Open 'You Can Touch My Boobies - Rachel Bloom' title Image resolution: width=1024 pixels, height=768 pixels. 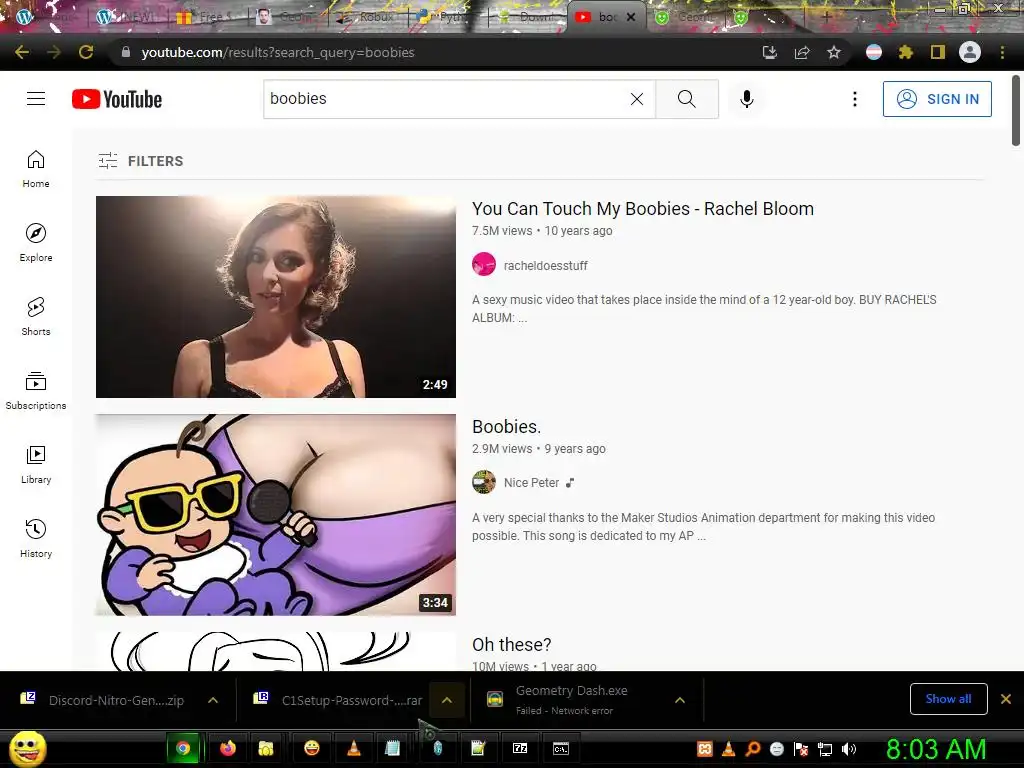[643, 208]
